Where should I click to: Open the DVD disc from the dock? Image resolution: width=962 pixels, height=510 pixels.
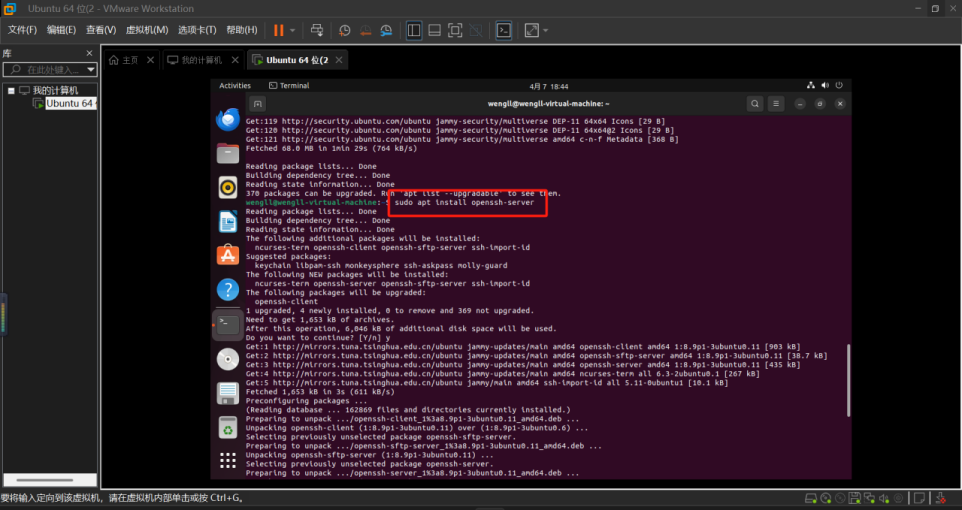[x=228, y=359]
